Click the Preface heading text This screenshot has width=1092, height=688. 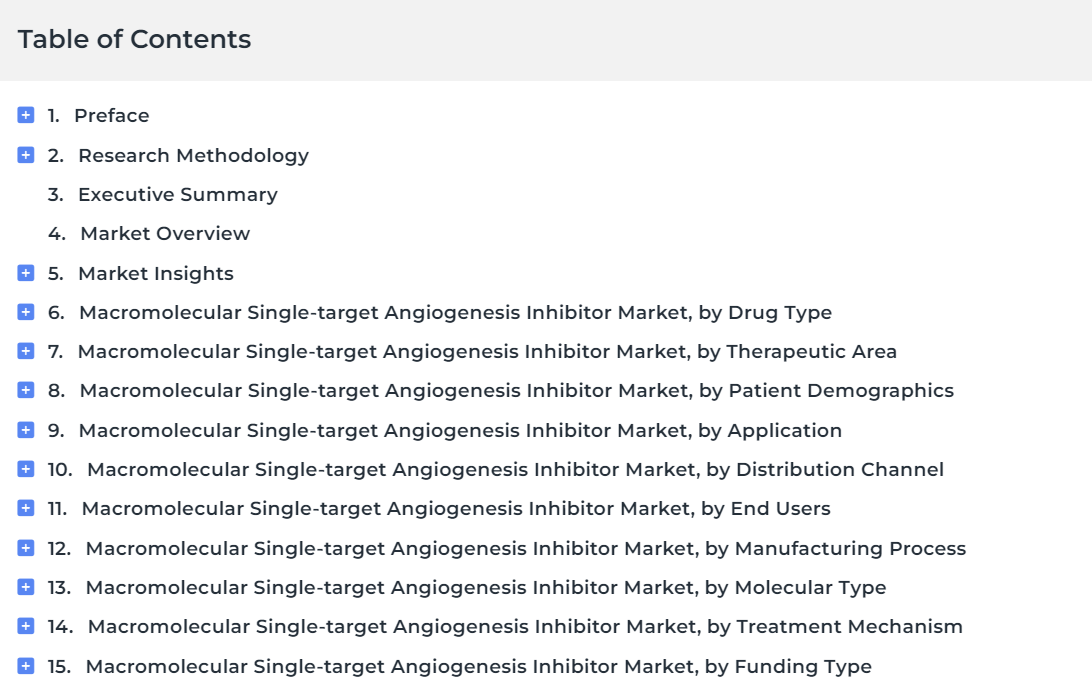(x=111, y=115)
